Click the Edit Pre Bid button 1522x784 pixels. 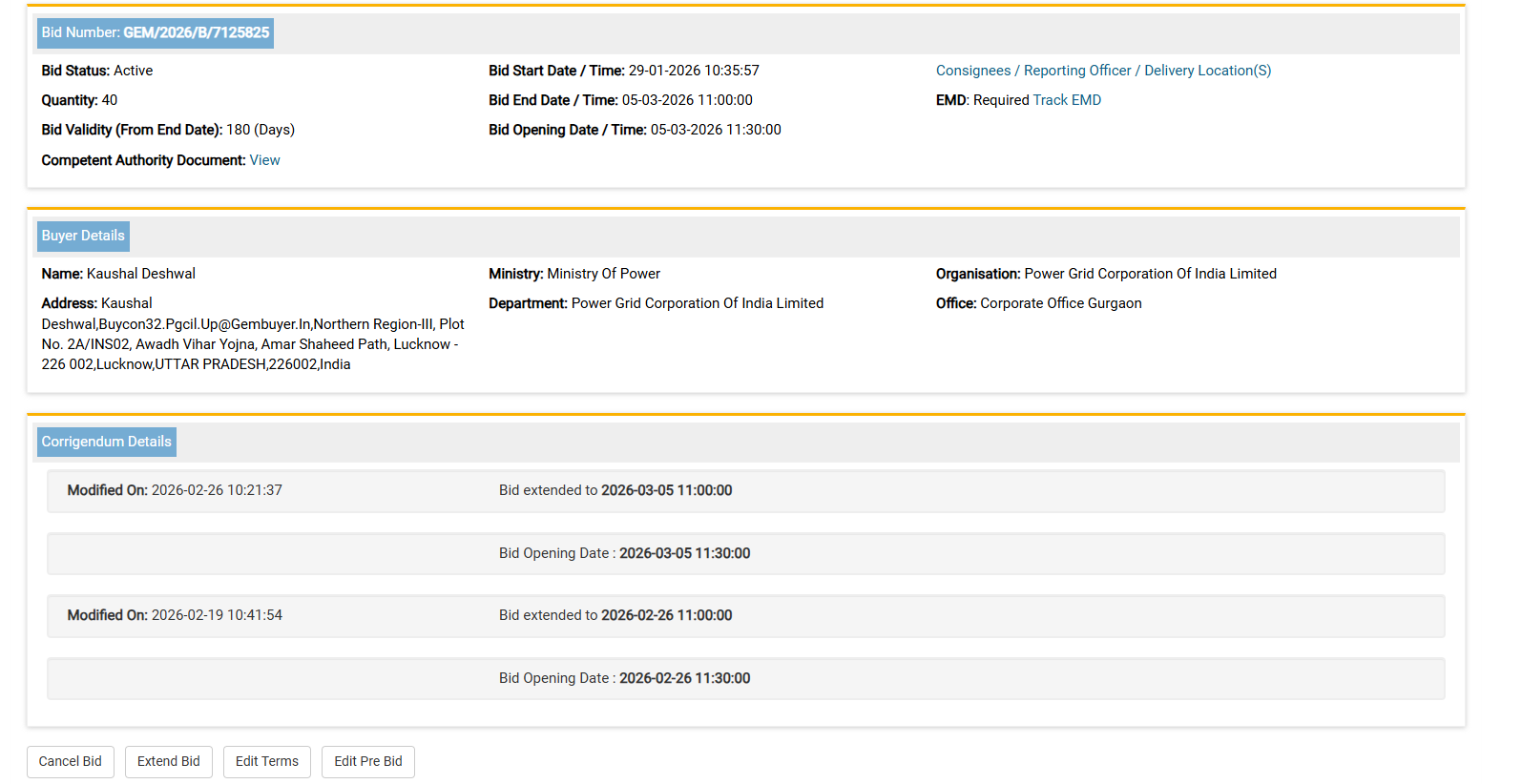click(367, 761)
